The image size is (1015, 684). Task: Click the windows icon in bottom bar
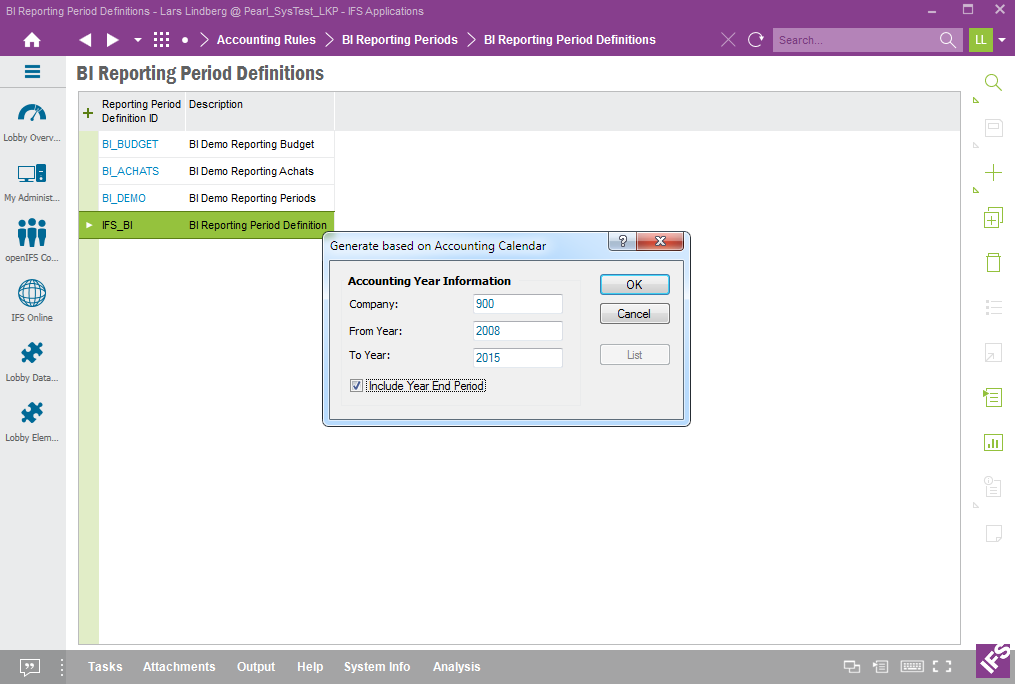tap(852, 667)
